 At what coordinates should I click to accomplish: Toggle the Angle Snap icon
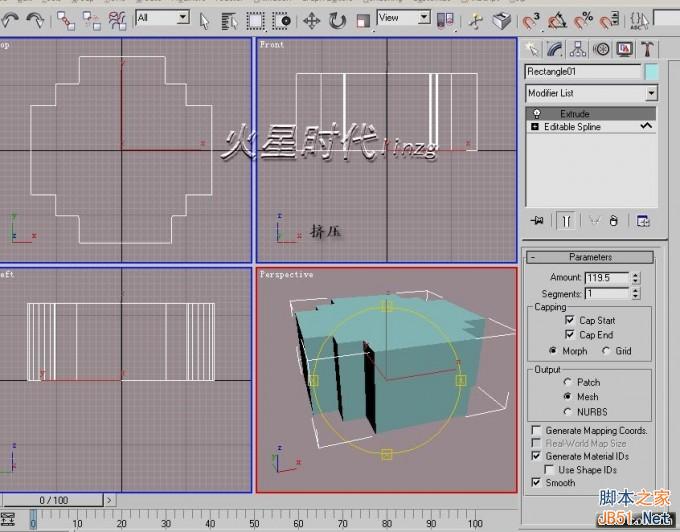point(557,21)
